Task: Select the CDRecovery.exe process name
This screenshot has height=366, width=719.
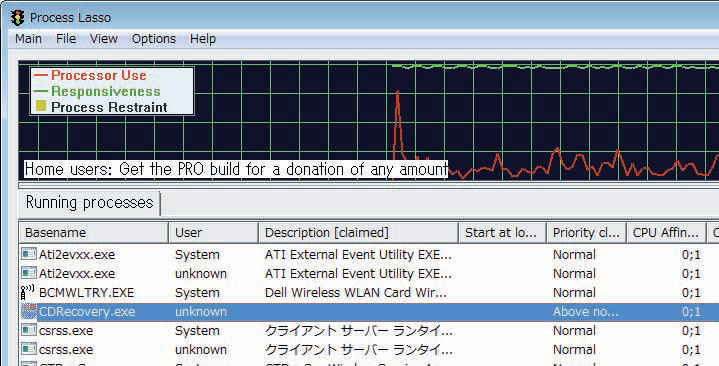Action: [87, 312]
